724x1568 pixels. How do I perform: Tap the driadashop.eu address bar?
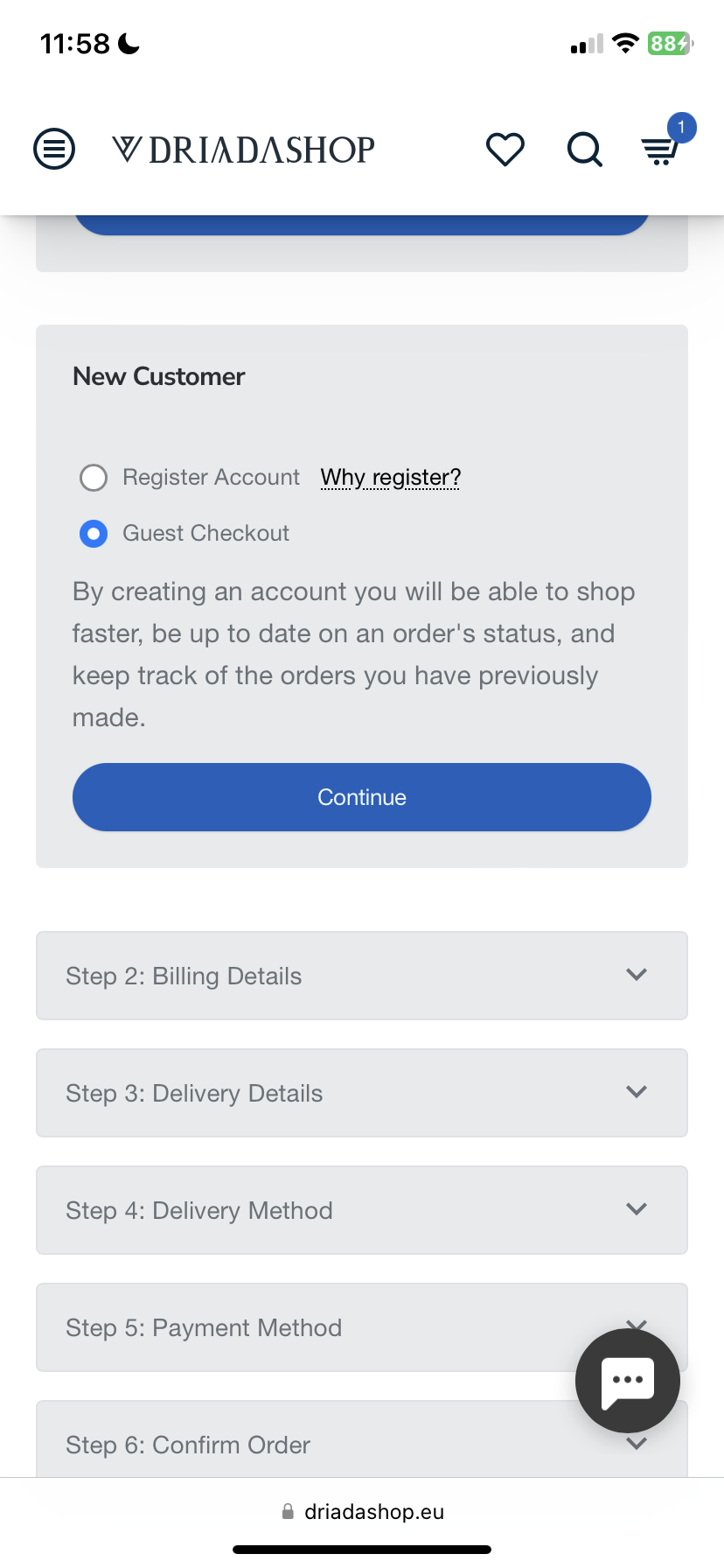tap(373, 1511)
